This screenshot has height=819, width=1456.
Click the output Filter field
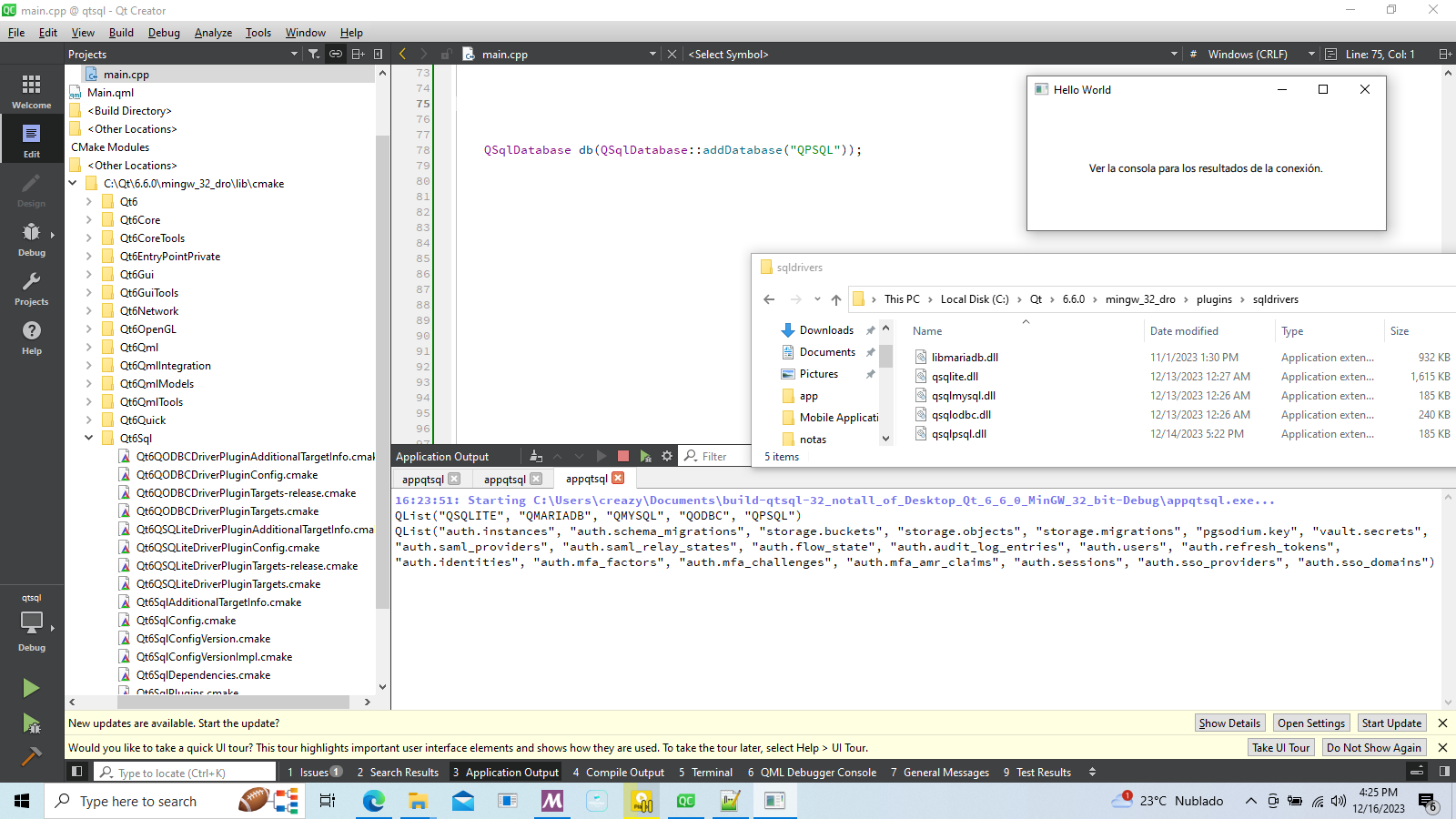(x=715, y=456)
